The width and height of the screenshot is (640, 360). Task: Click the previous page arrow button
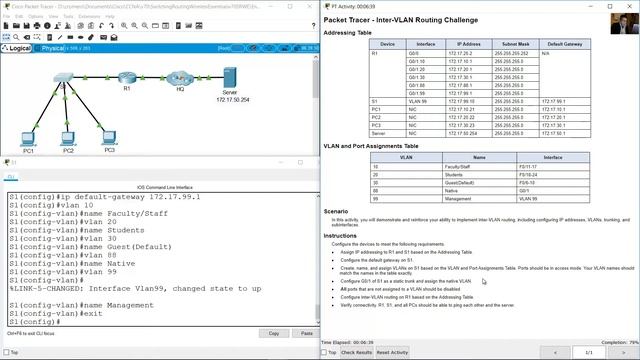click(555, 352)
